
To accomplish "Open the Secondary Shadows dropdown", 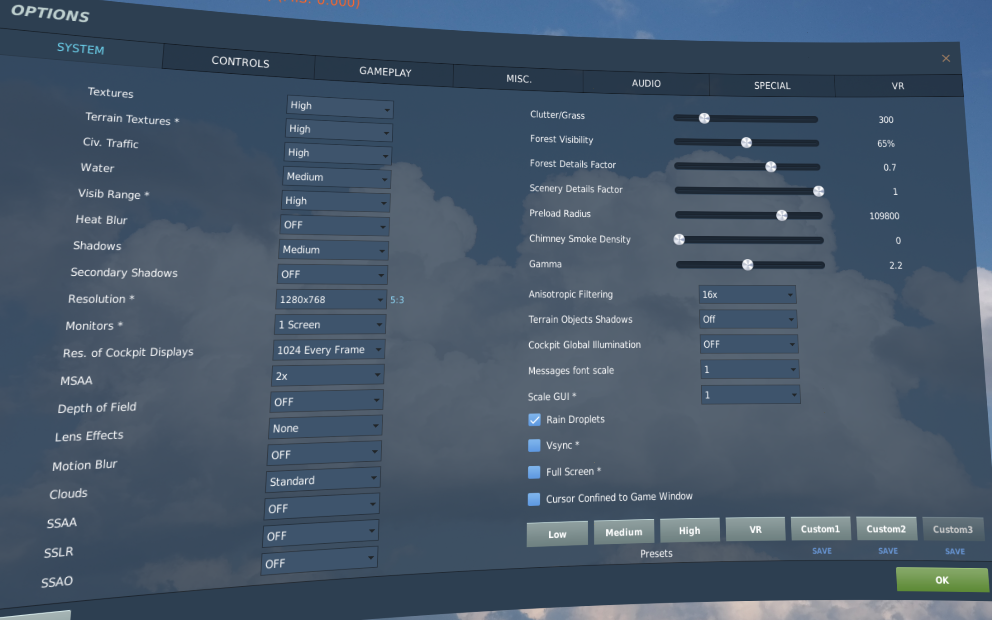I will pyautogui.click(x=332, y=274).
